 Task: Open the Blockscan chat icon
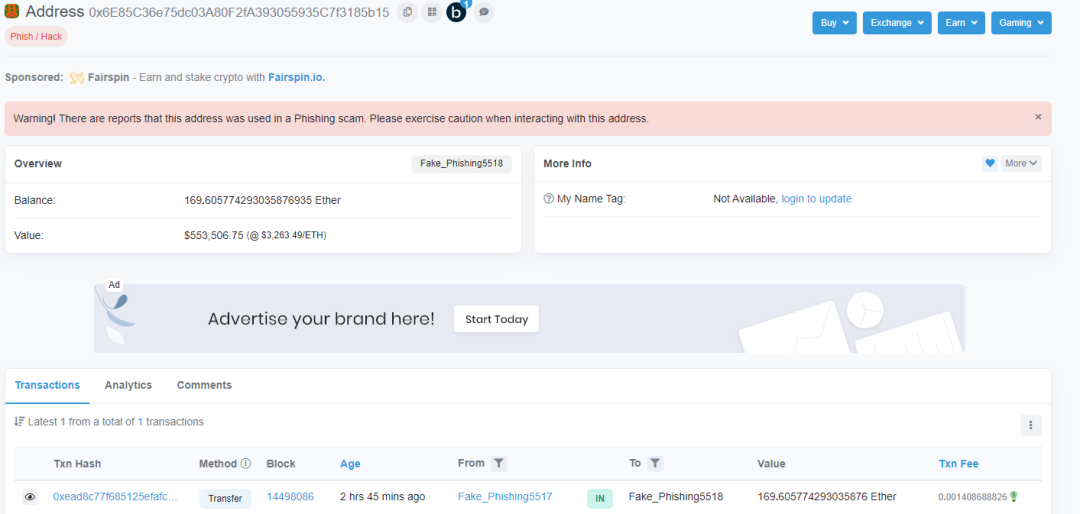pos(457,12)
